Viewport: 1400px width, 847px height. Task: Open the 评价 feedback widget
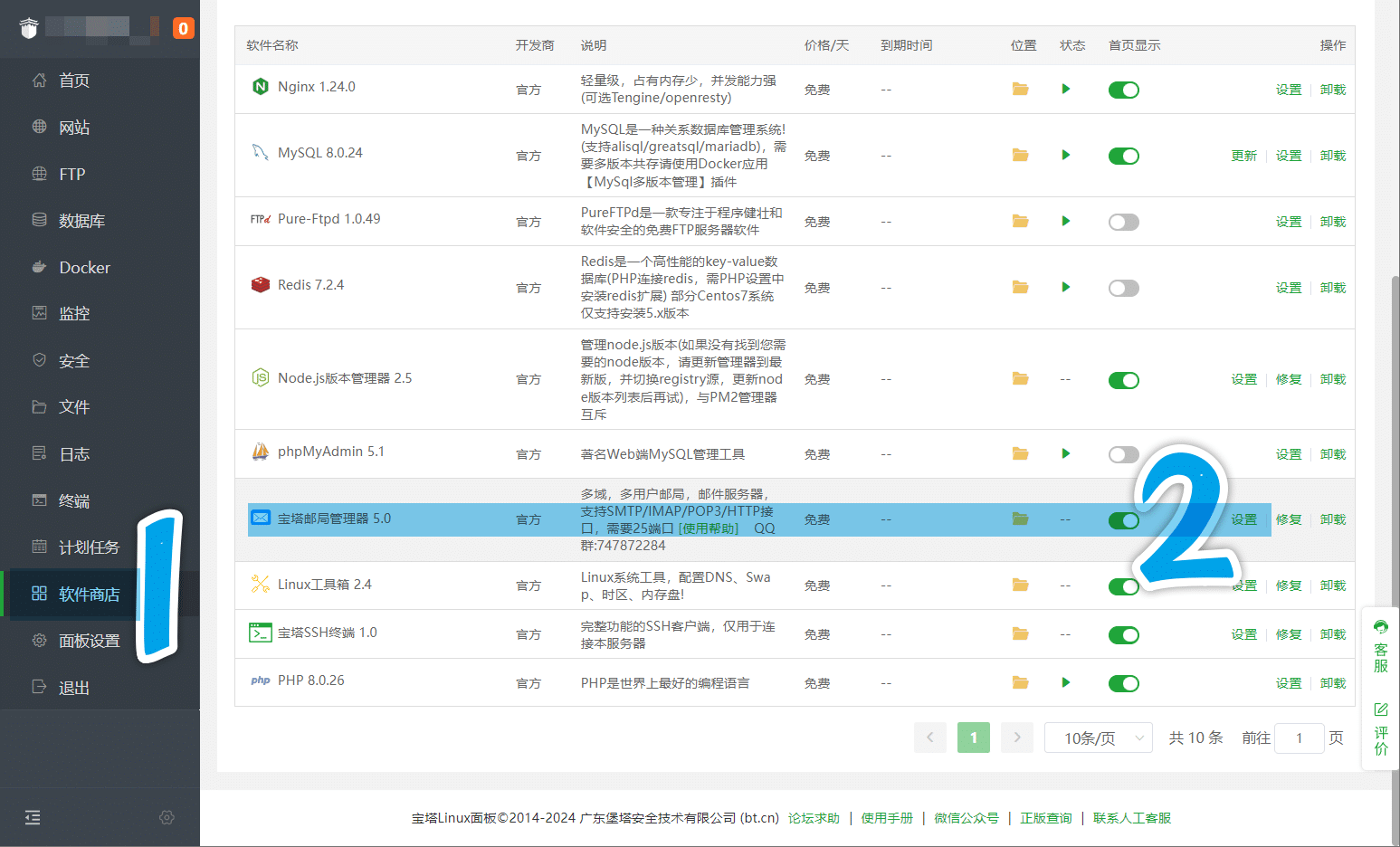pyautogui.click(x=1381, y=728)
